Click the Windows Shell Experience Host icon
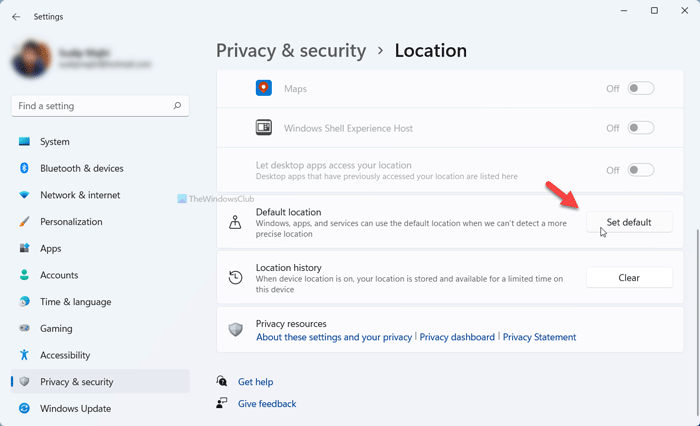The width and height of the screenshot is (700, 426). tap(264, 128)
